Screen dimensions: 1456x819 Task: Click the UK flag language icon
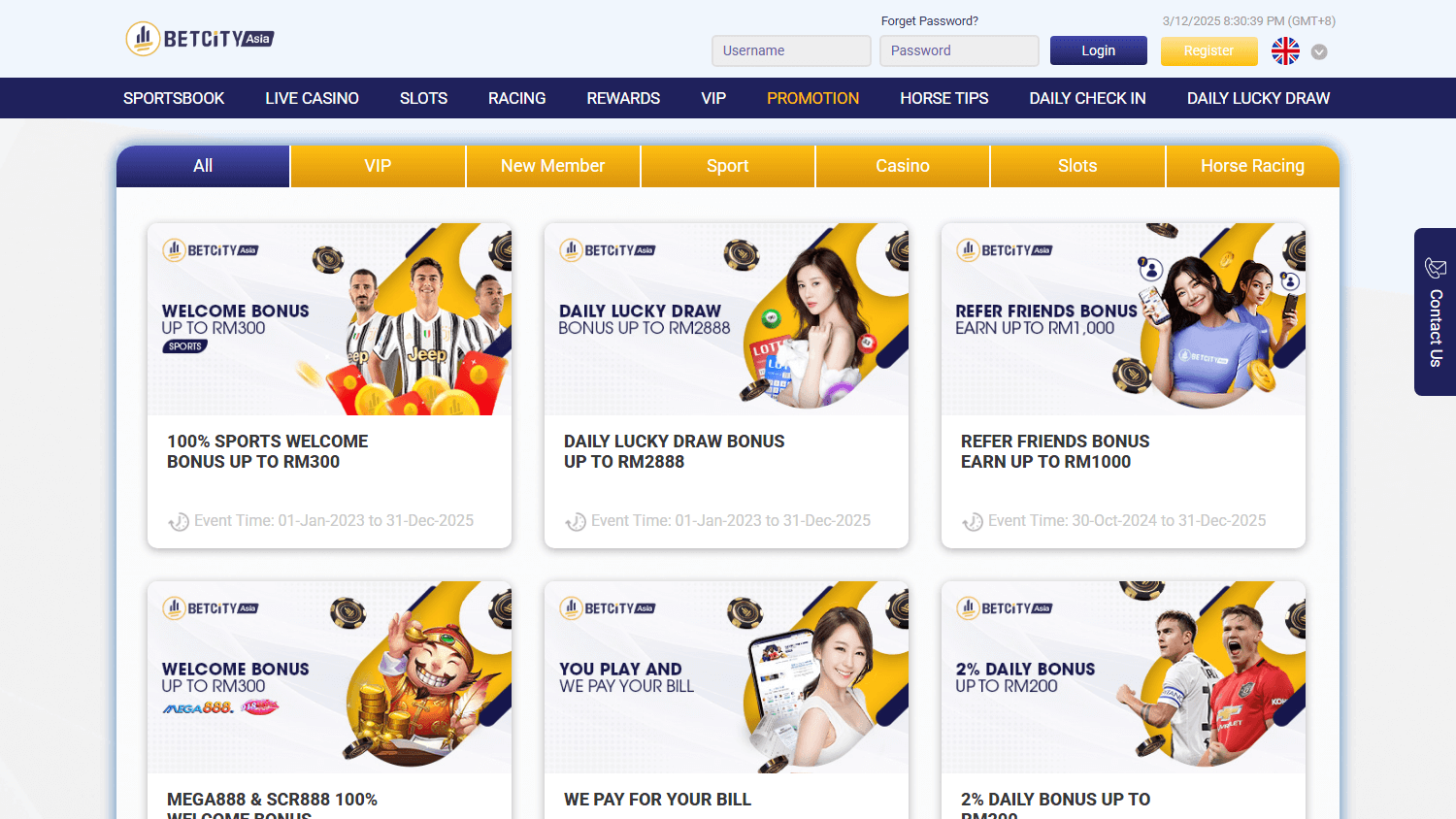coord(1285,50)
